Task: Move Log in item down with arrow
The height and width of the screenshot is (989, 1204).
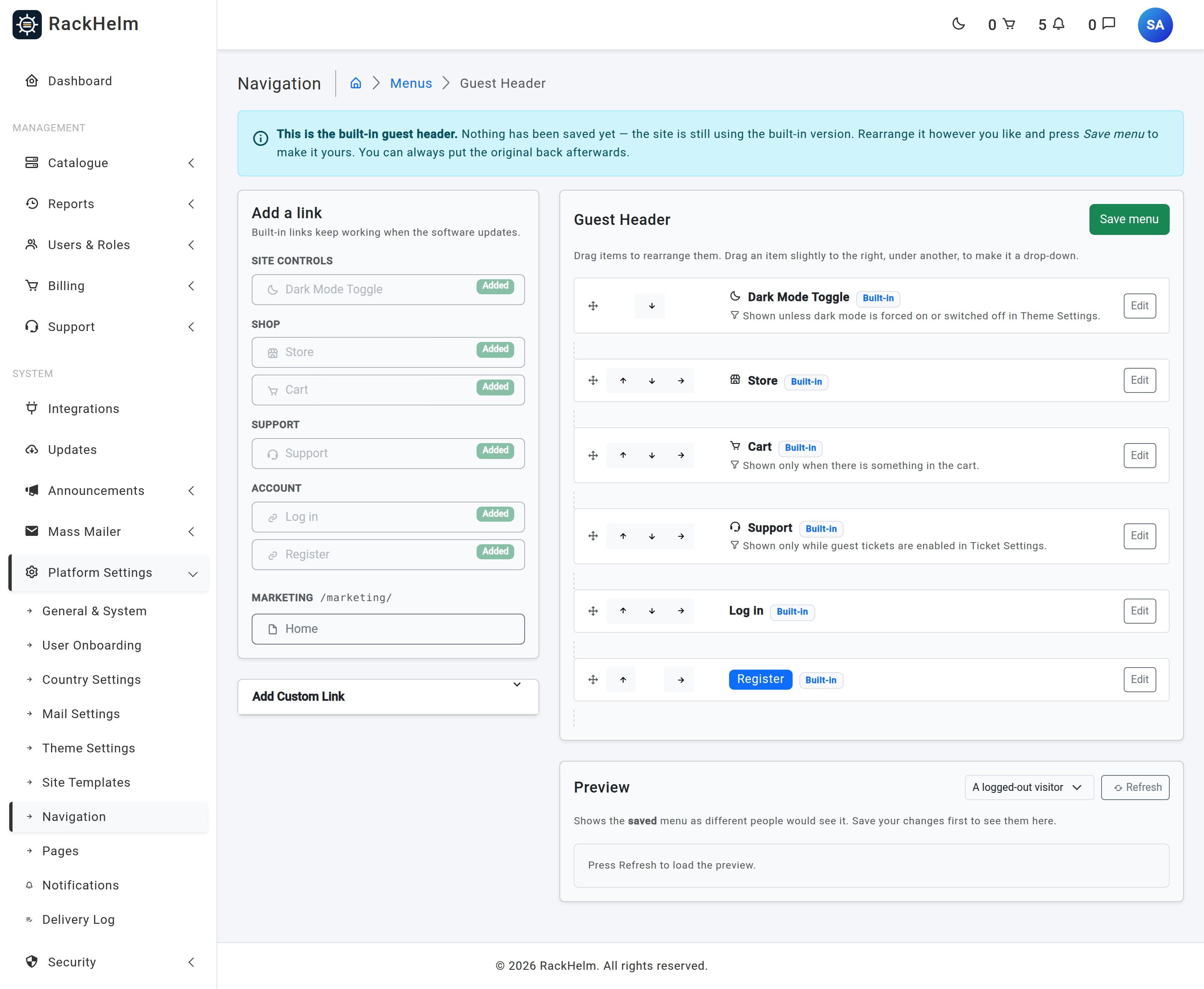Action: click(x=651, y=611)
